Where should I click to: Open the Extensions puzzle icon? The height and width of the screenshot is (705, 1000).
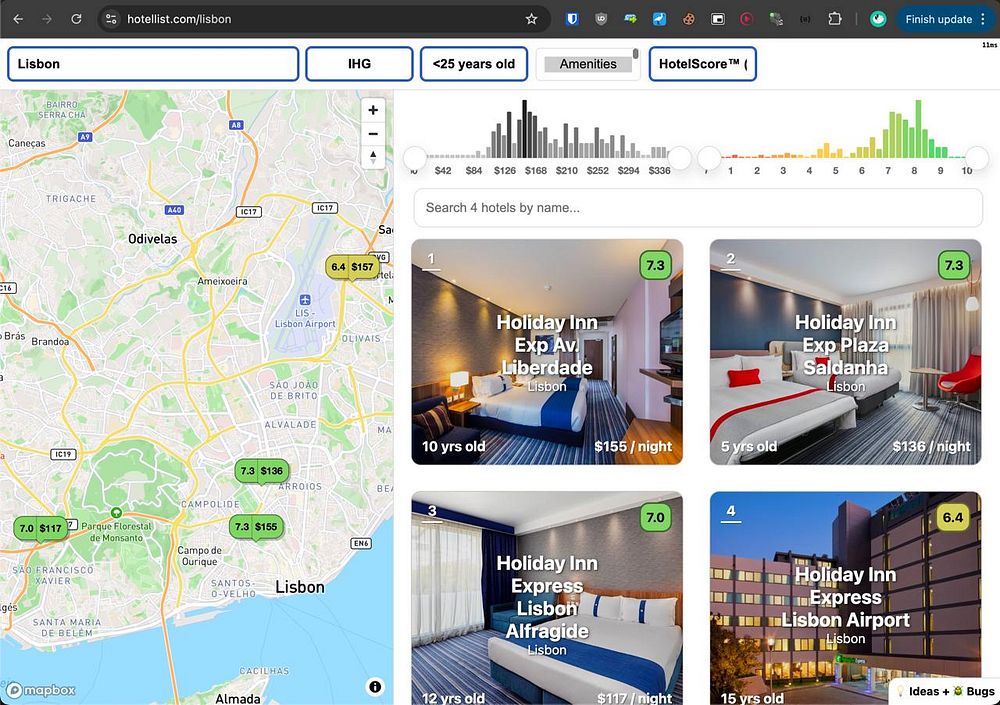tap(835, 19)
